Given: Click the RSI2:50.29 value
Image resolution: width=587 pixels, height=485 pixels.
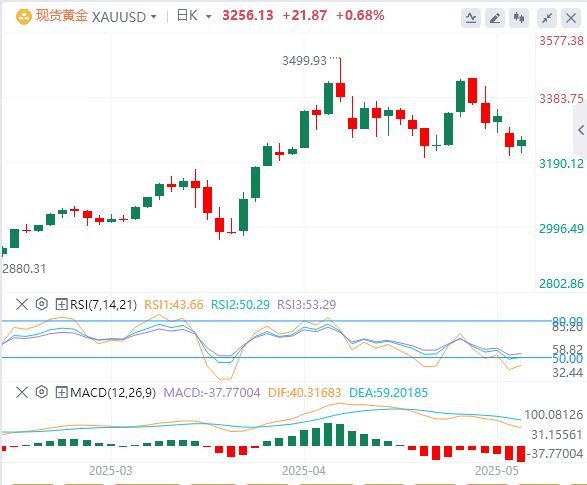Looking at the screenshot, I should (x=240, y=305).
